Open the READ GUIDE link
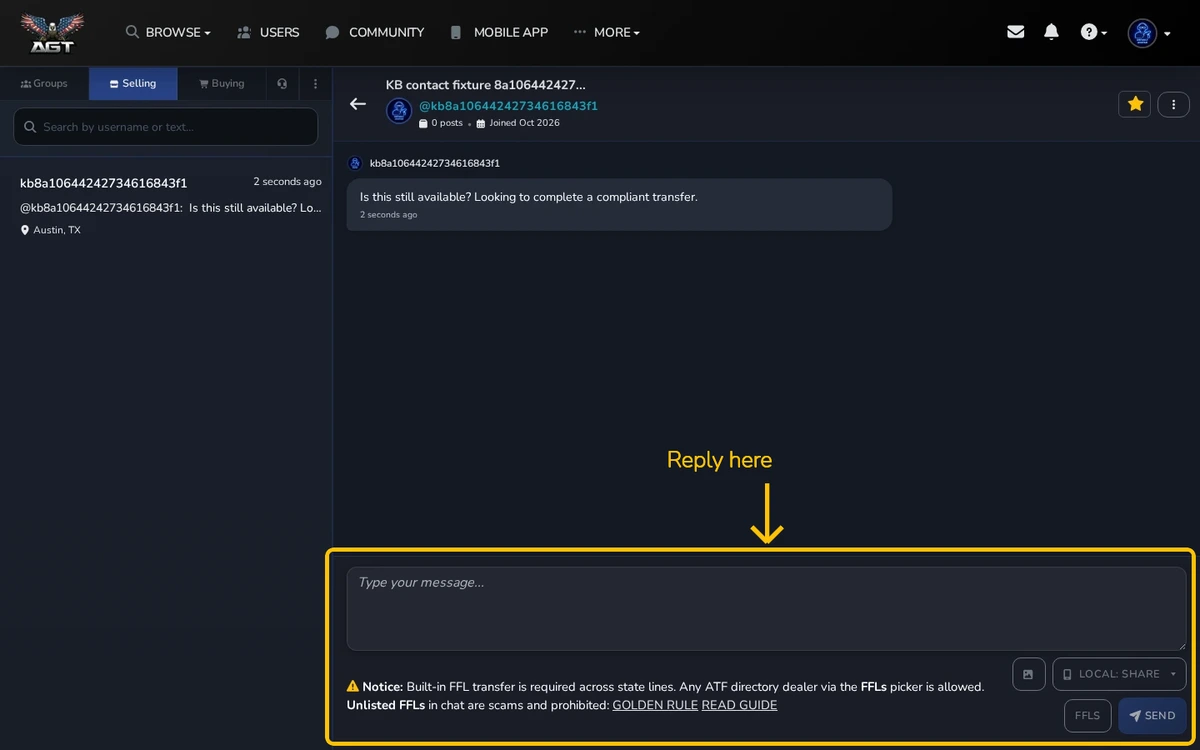Viewport: 1200px width, 750px height. click(x=739, y=705)
